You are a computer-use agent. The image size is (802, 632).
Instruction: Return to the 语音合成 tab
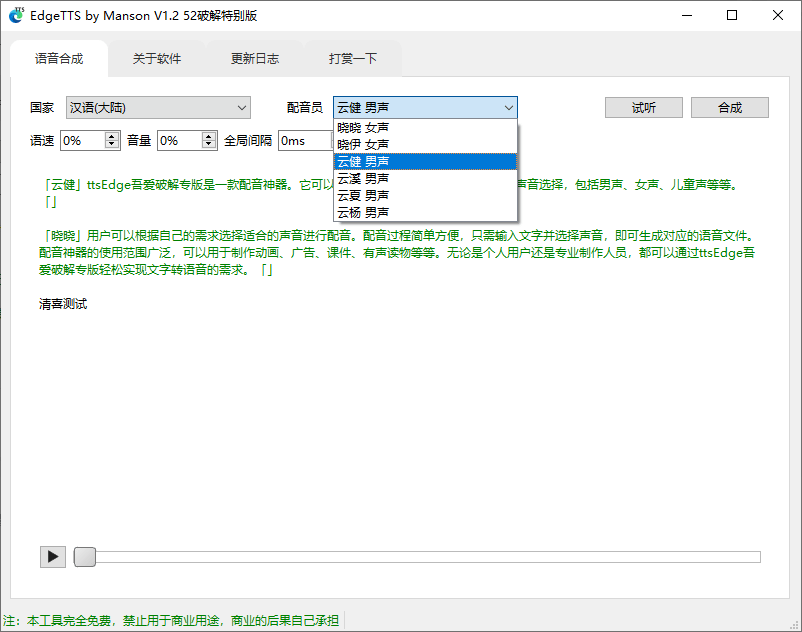point(58,59)
